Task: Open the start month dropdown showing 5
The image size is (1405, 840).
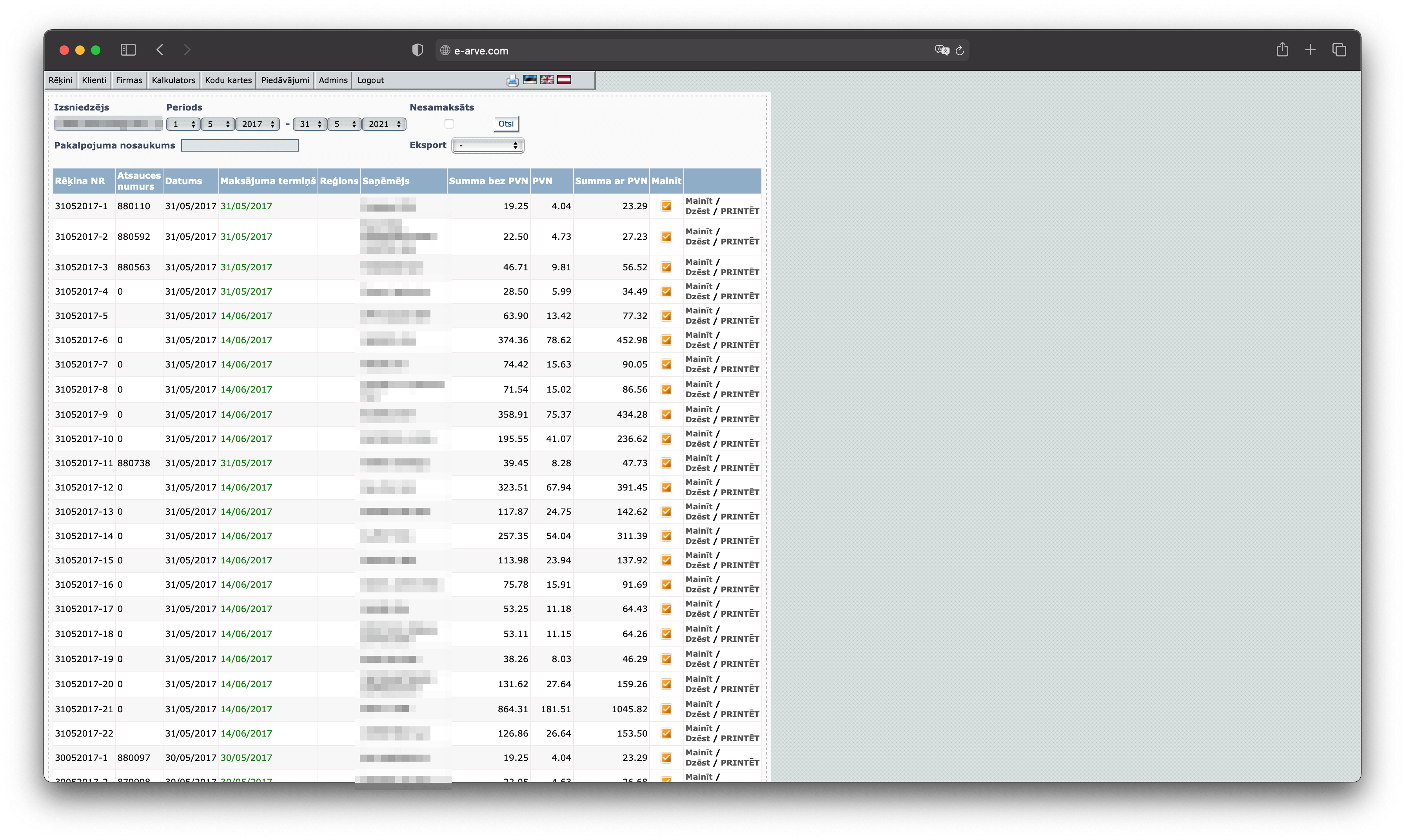Action: 218,124
